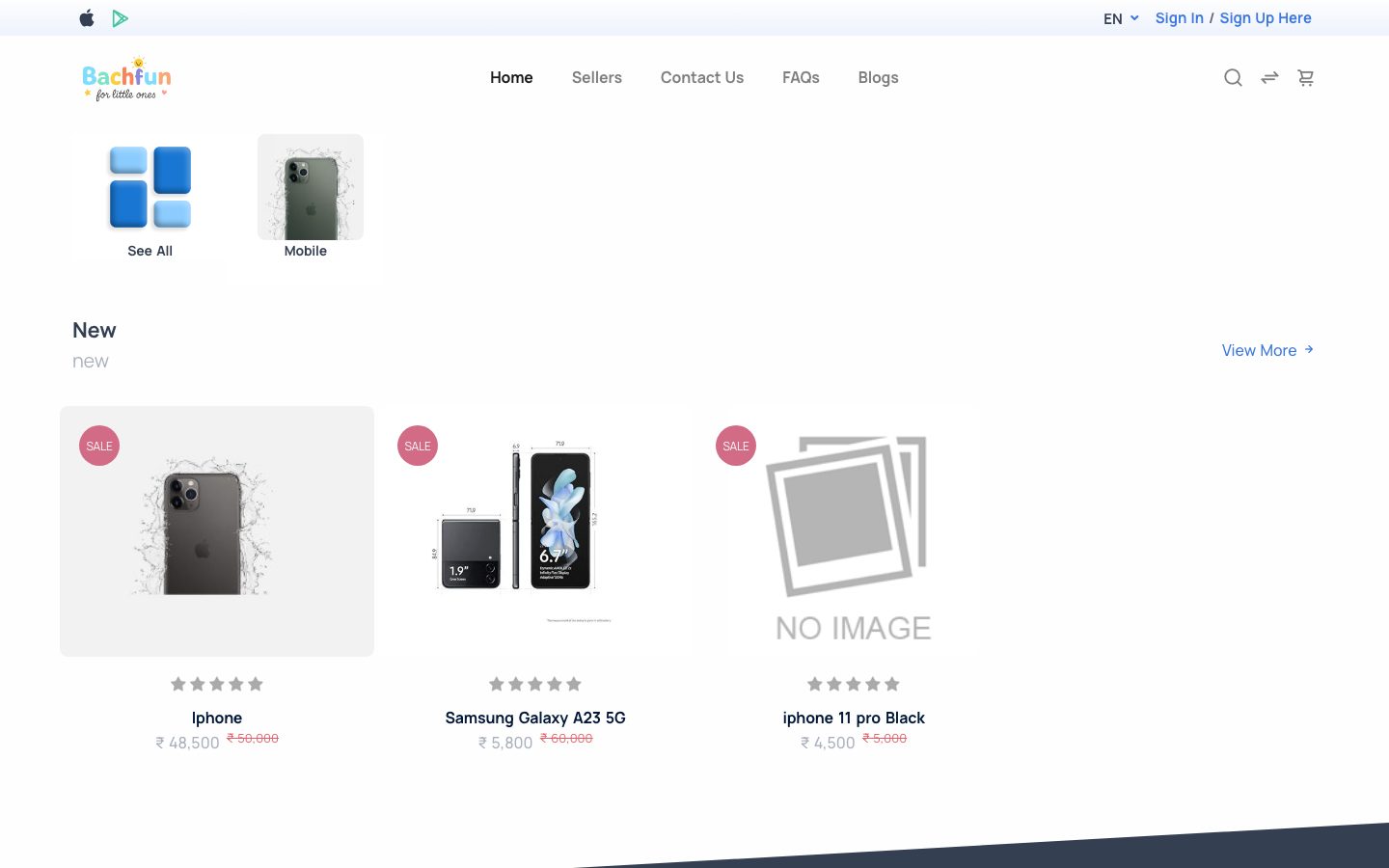
Task: Click the See All category label
Action: click(150, 251)
